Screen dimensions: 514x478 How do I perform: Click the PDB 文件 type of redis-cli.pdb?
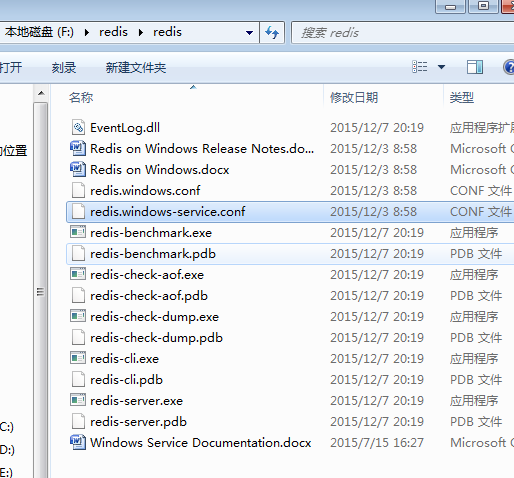point(476,380)
